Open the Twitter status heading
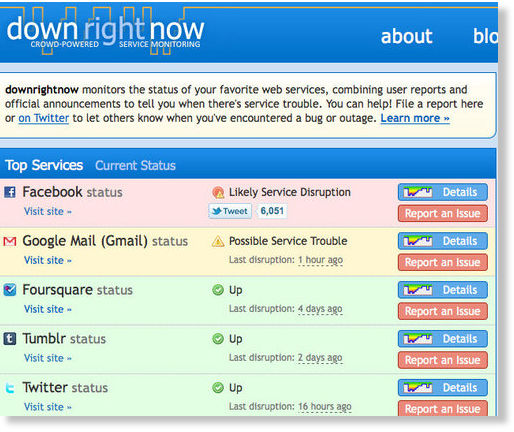The image size is (514, 432). coord(65,388)
